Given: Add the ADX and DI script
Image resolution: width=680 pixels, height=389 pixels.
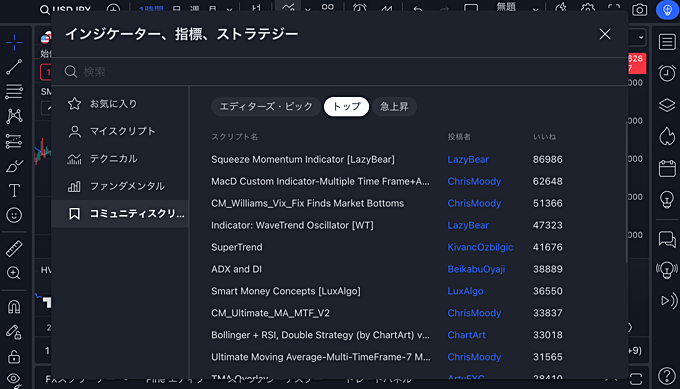Looking at the screenshot, I should pos(236,269).
